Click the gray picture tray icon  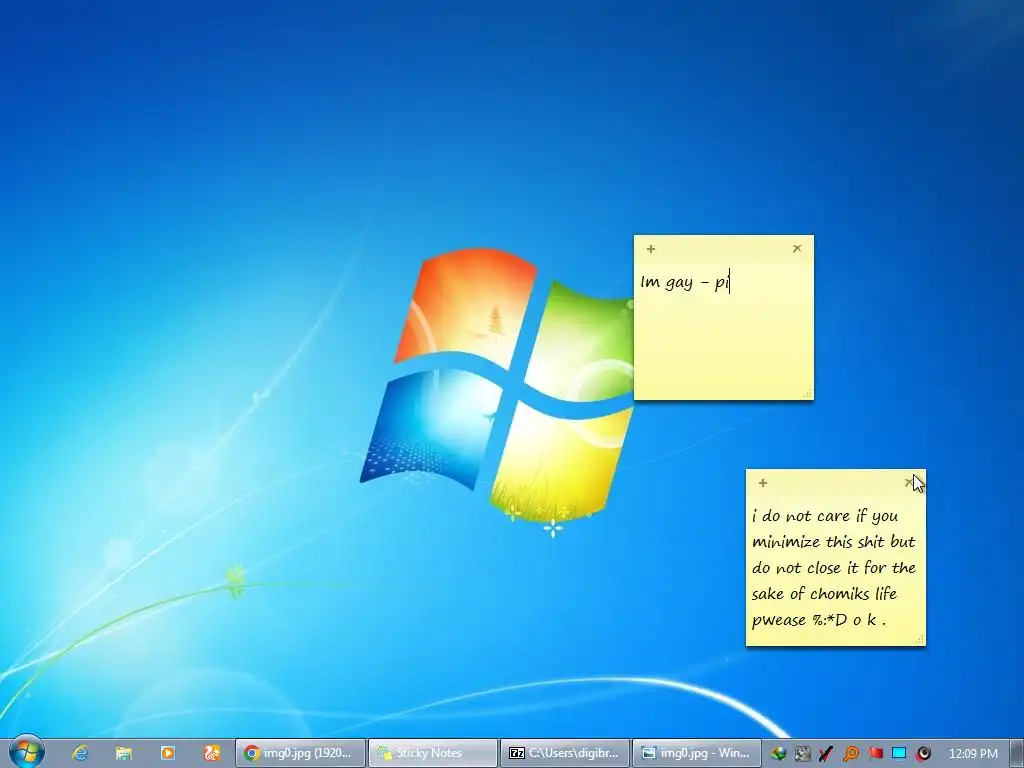click(803, 754)
